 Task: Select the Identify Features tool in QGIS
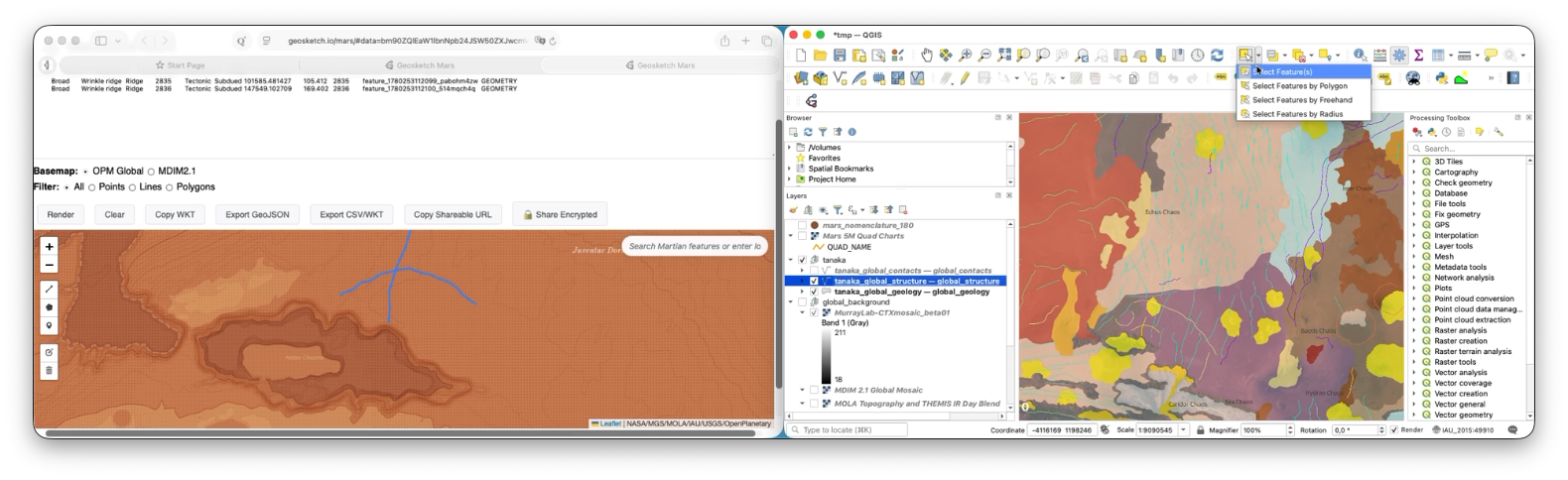[1360, 56]
